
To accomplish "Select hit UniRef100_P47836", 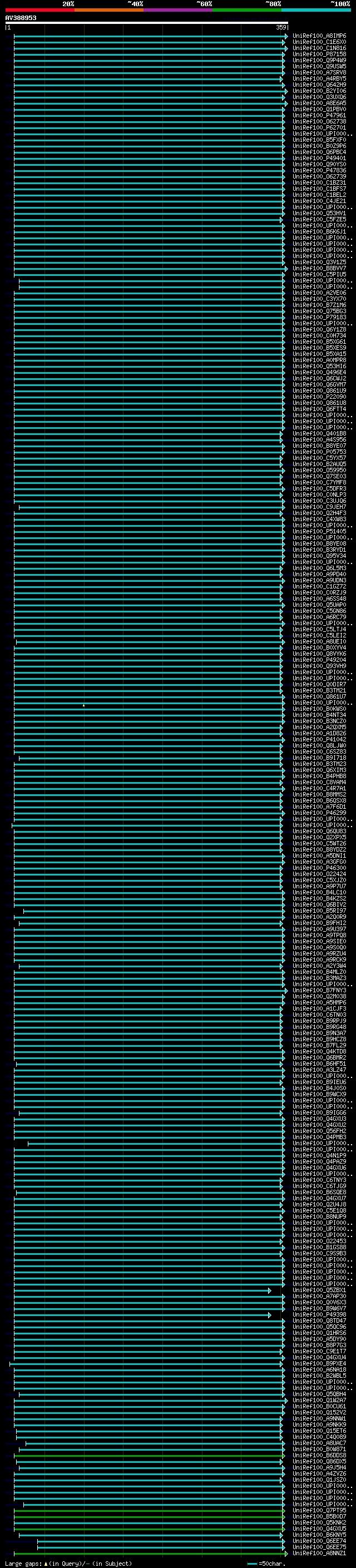I will coord(319,170).
